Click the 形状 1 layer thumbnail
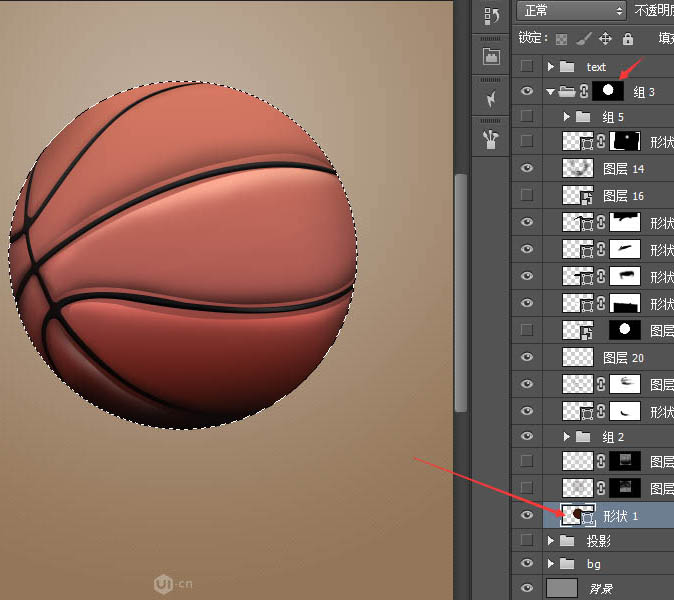 point(578,515)
